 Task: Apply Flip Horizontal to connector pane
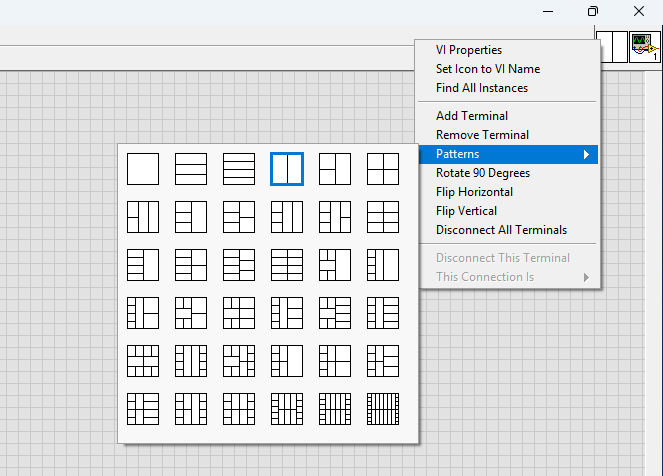click(508, 192)
